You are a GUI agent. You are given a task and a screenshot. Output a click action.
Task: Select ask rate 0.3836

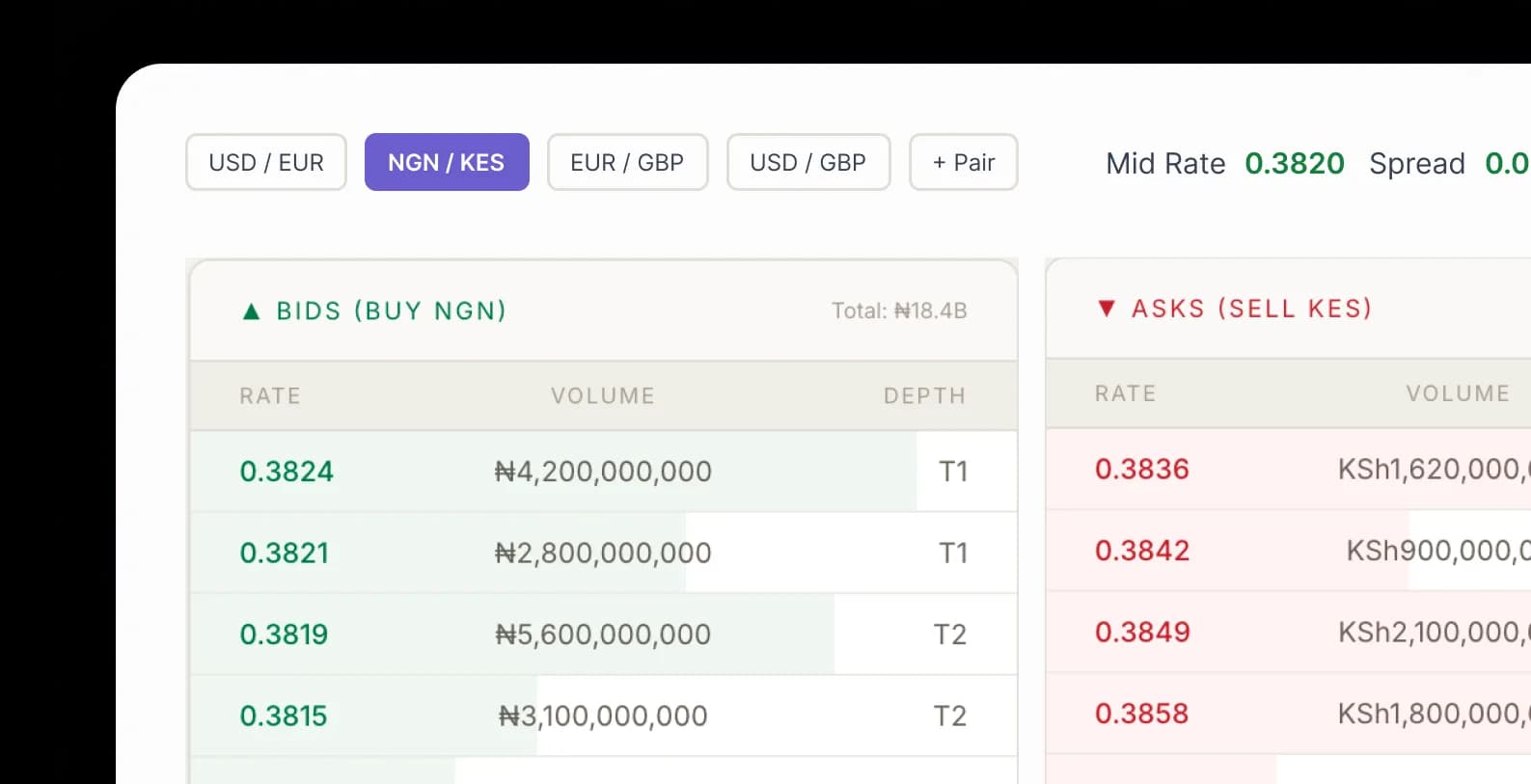coord(1141,470)
